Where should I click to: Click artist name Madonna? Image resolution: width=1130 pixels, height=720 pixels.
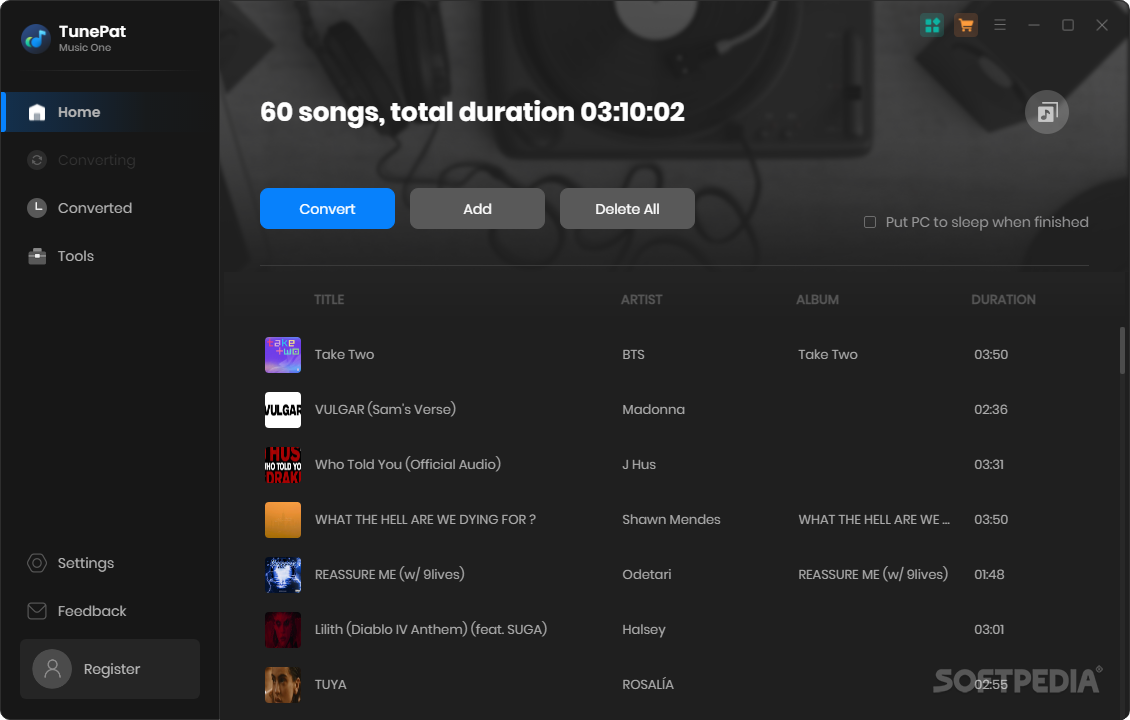(x=654, y=409)
